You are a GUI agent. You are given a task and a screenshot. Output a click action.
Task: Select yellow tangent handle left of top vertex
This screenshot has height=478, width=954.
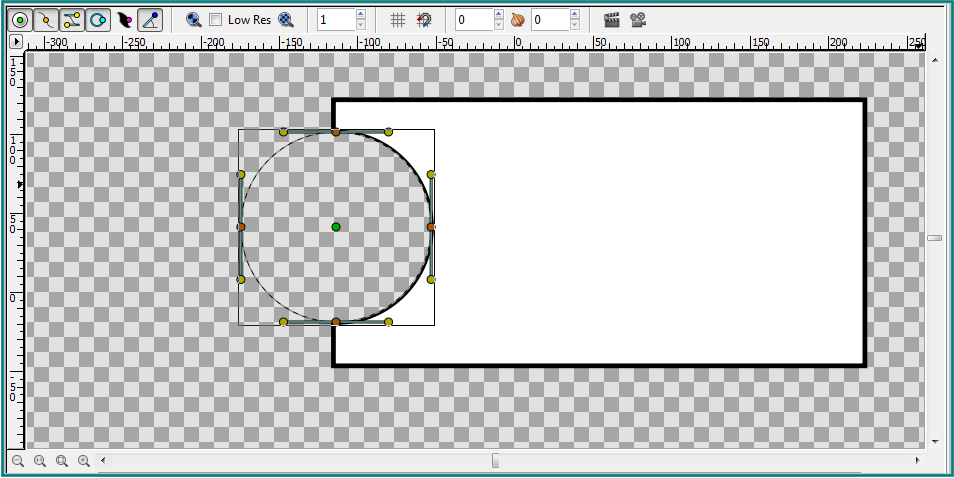[x=284, y=131]
